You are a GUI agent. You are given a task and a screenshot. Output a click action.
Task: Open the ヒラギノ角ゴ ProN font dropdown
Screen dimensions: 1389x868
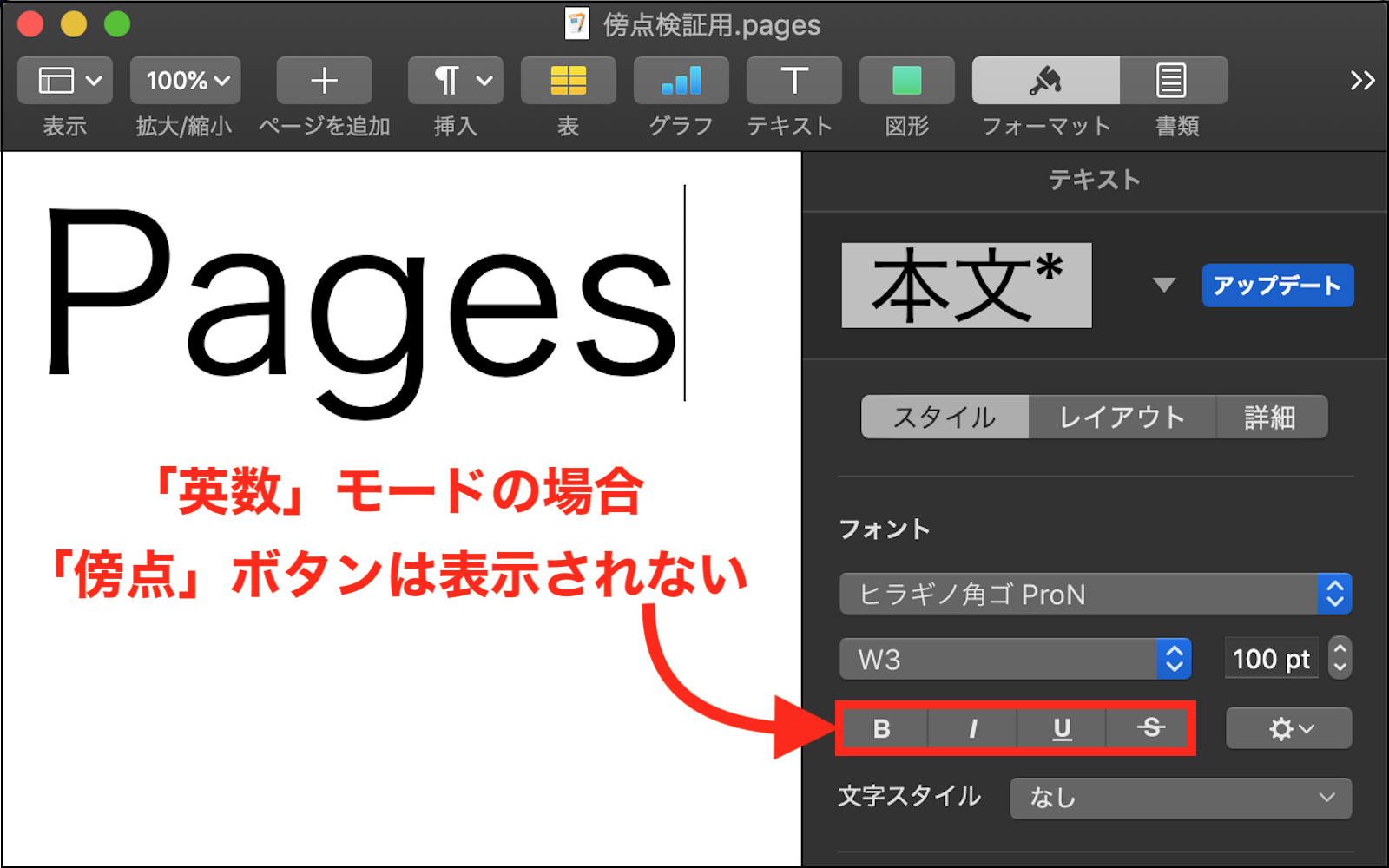(1095, 595)
